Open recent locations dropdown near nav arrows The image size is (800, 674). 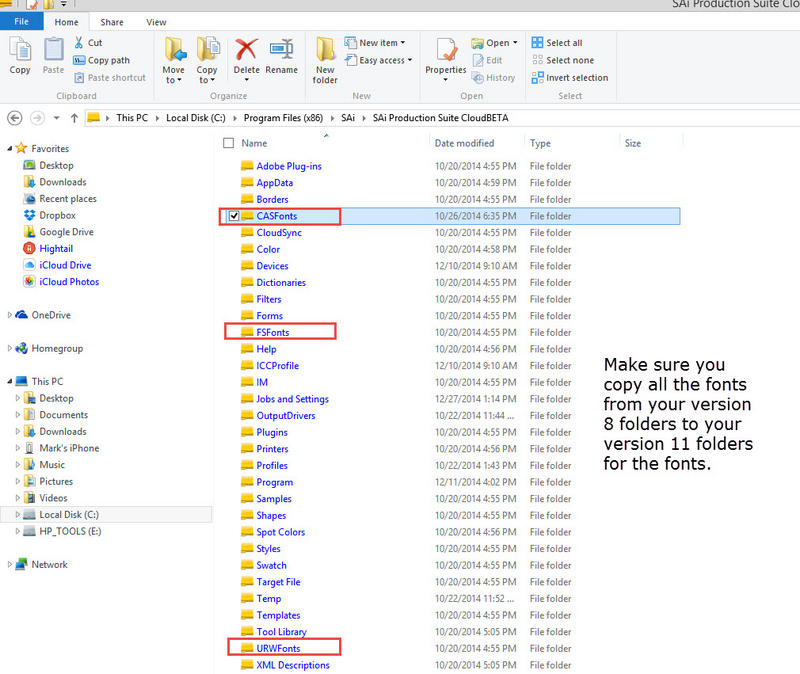coord(57,118)
